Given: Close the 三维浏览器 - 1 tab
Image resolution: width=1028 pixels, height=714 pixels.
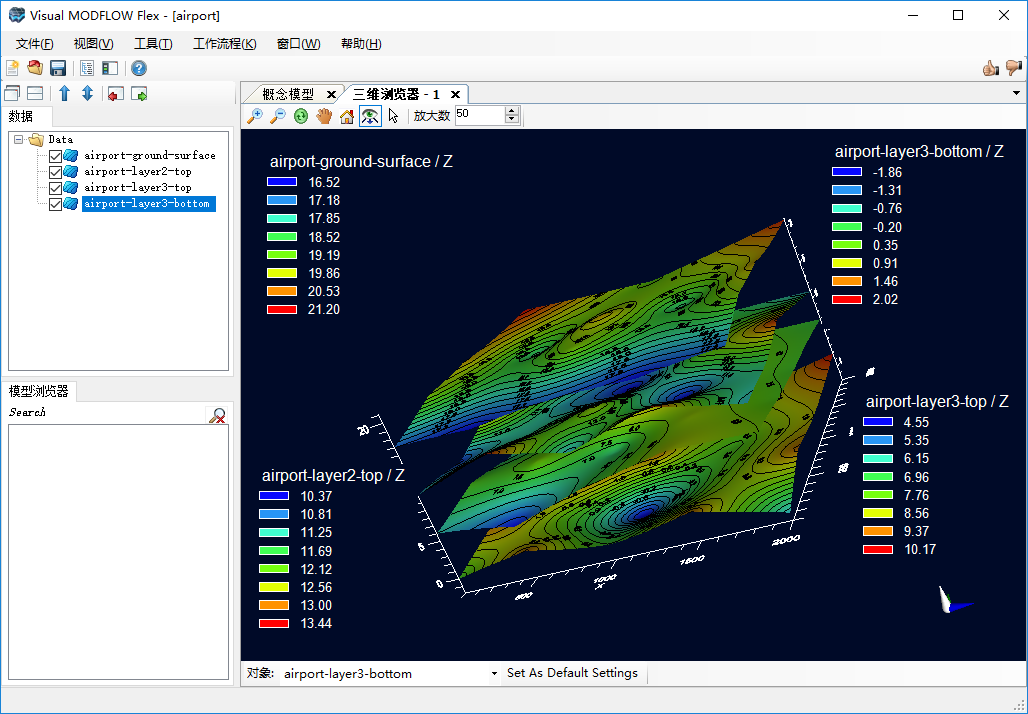Looking at the screenshot, I should pos(455,94).
